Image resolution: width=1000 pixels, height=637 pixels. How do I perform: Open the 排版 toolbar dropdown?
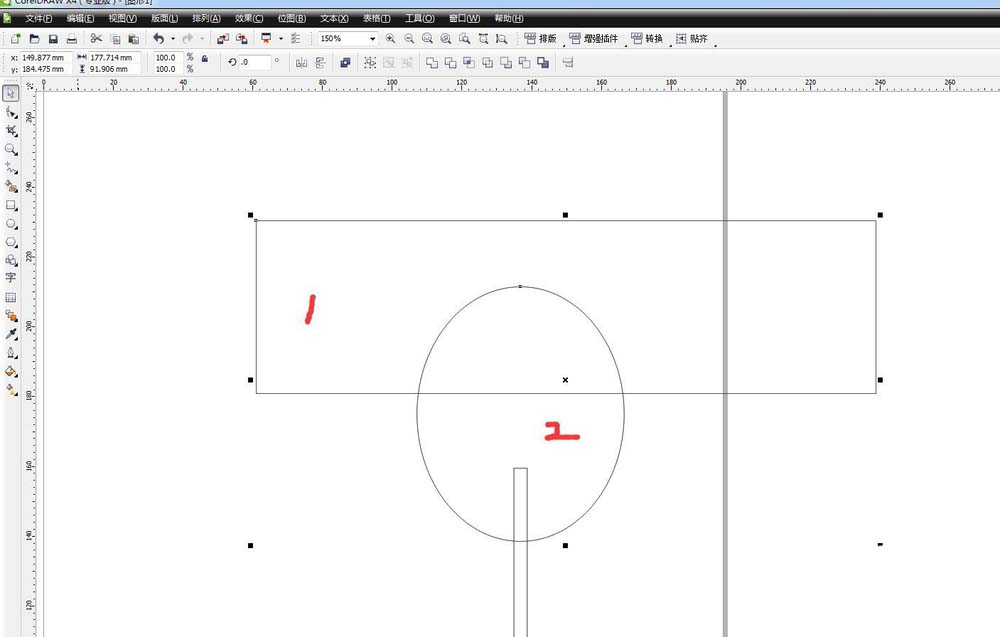coord(540,39)
